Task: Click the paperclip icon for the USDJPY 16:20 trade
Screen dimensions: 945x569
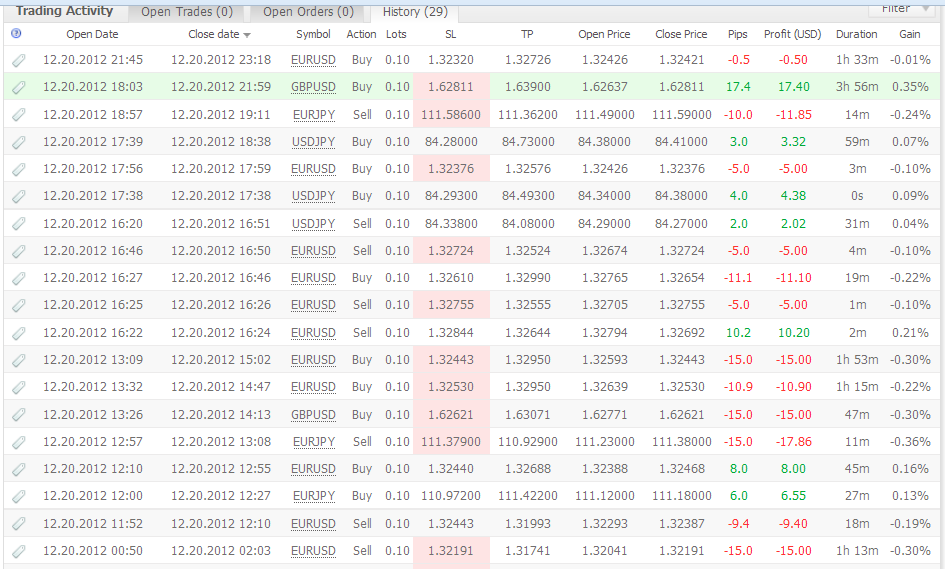Action: (19, 224)
